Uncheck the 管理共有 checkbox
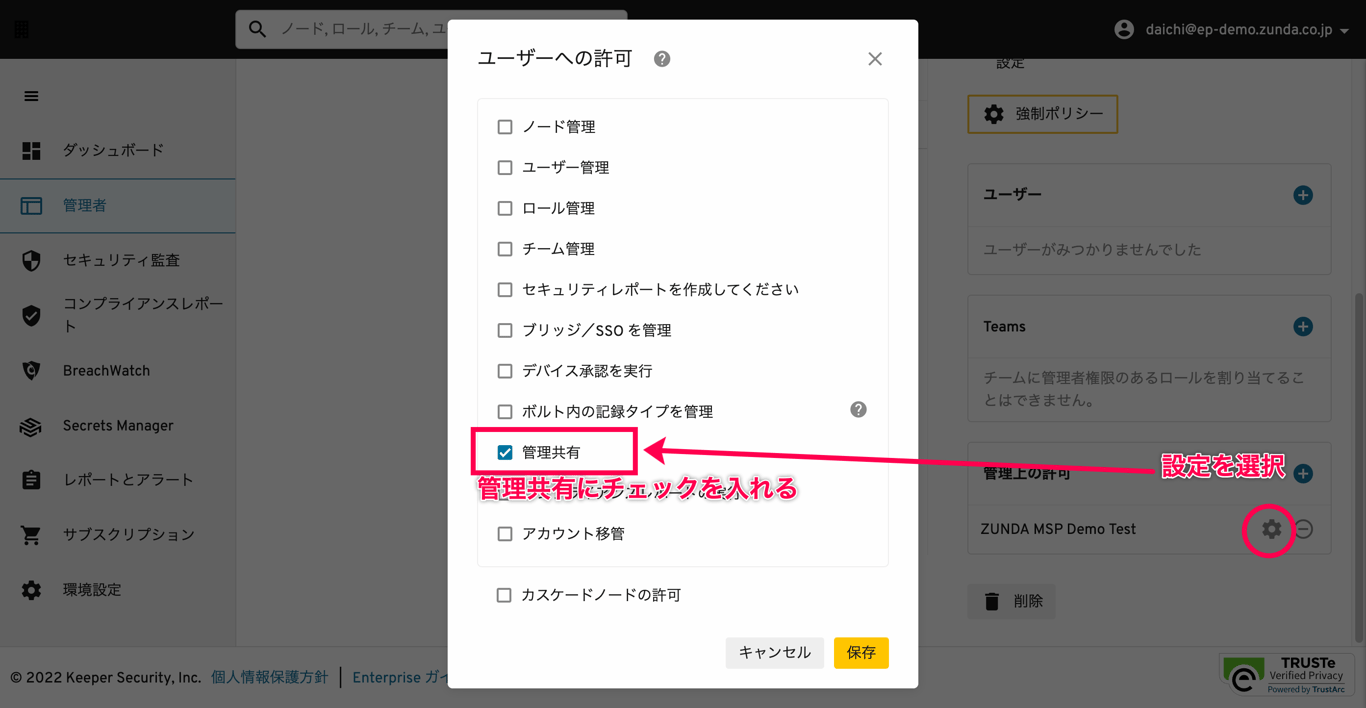1366x708 pixels. click(505, 451)
